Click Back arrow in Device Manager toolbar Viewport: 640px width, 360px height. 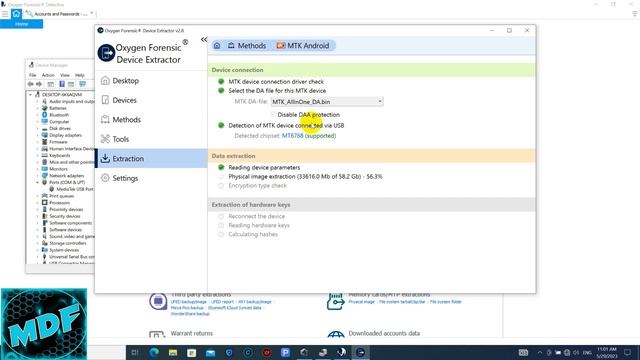point(31,84)
